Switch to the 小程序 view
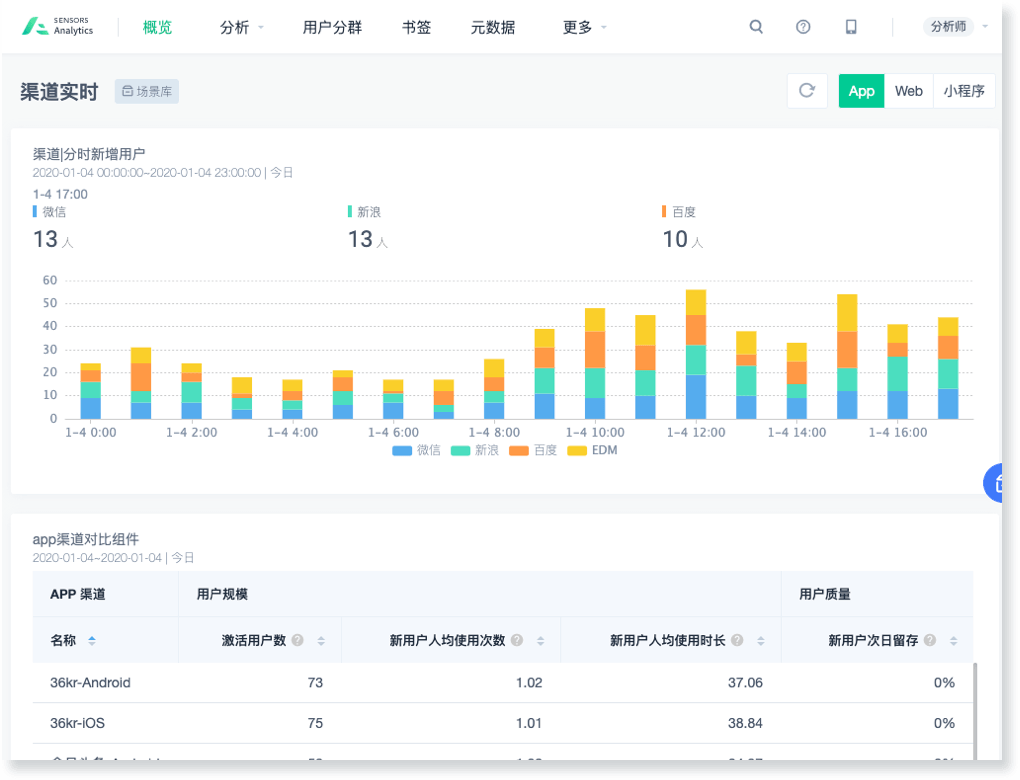This screenshot has height=780, width=1020. (x=964, y=91)
